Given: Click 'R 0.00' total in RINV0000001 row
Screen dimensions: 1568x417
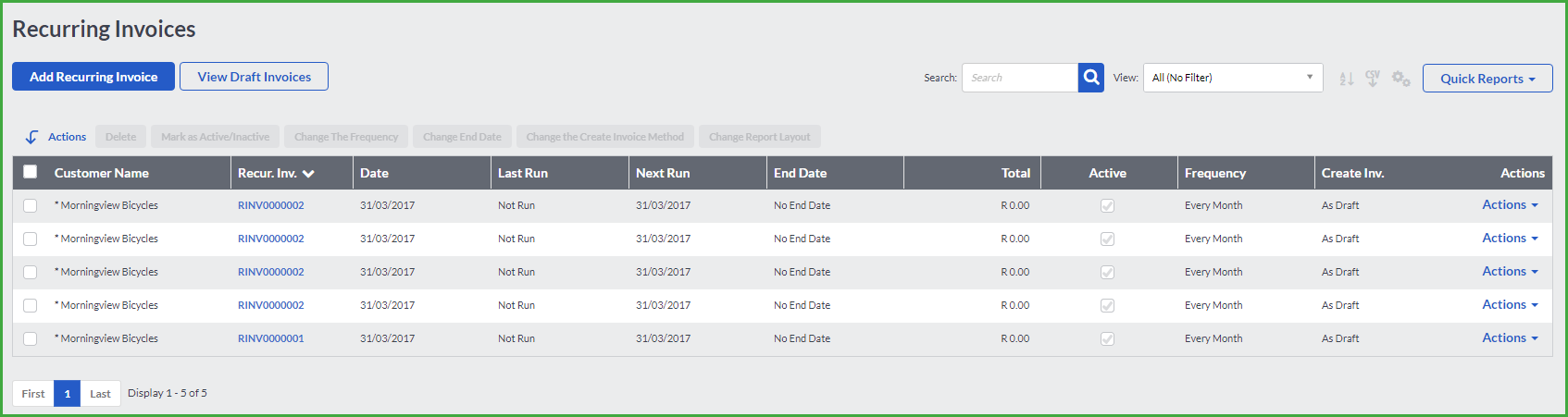Looking at the screenshot, I should point(1014,338).
